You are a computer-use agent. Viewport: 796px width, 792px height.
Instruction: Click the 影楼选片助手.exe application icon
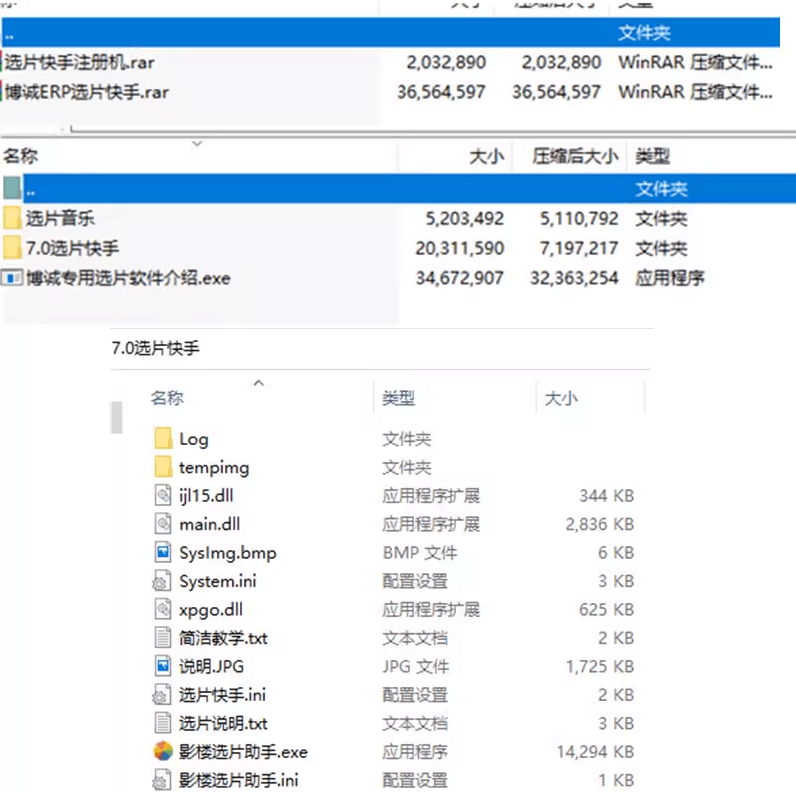163,752
